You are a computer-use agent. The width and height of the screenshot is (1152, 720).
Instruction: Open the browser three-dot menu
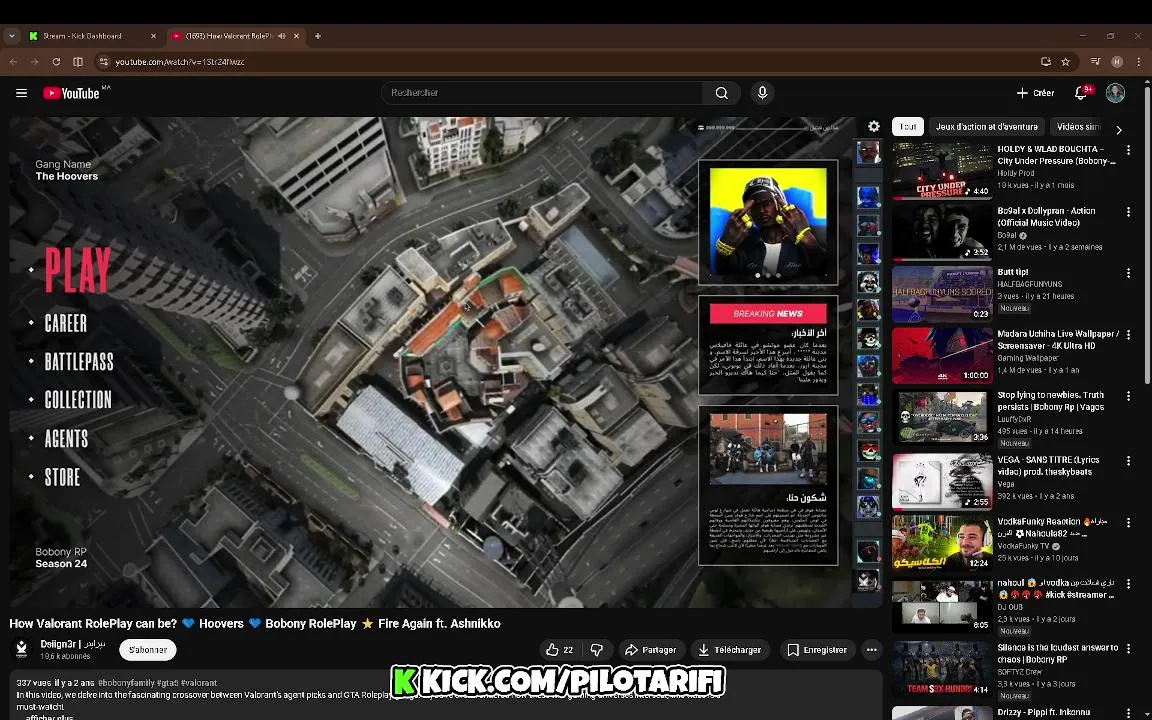(x=1139, y=62)
